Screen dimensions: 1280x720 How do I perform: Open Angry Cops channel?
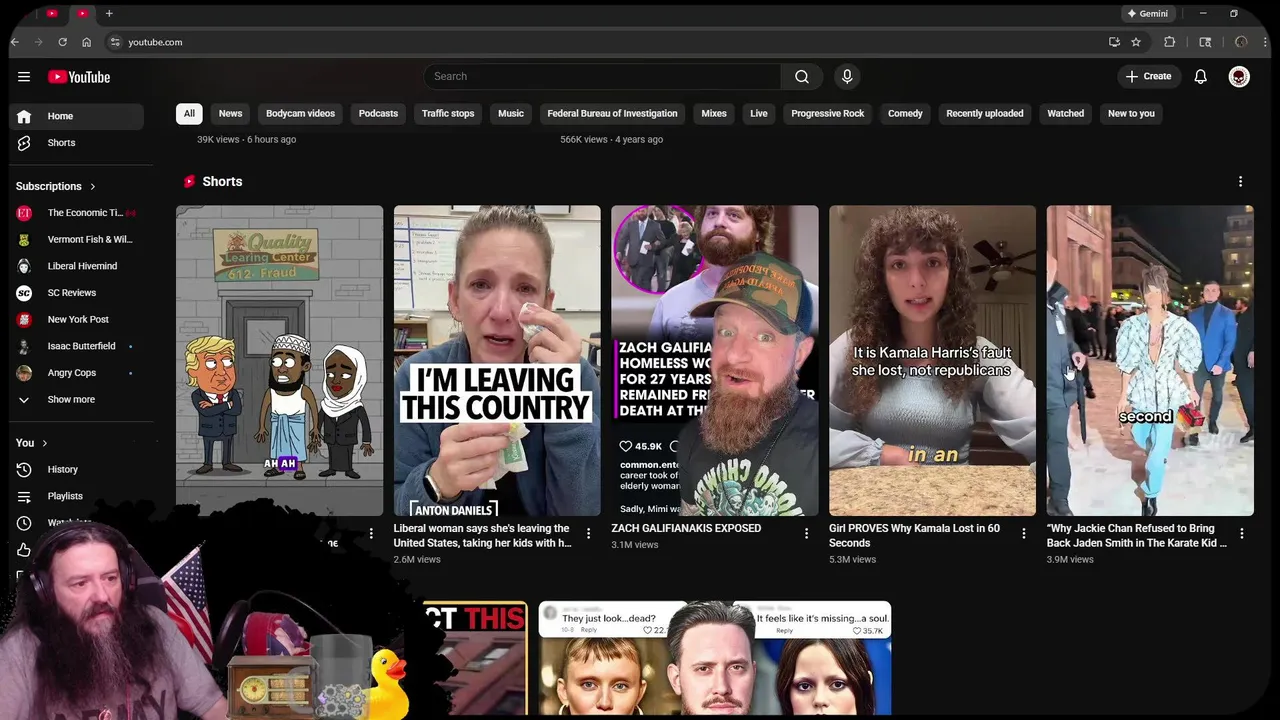click(77, 373)
